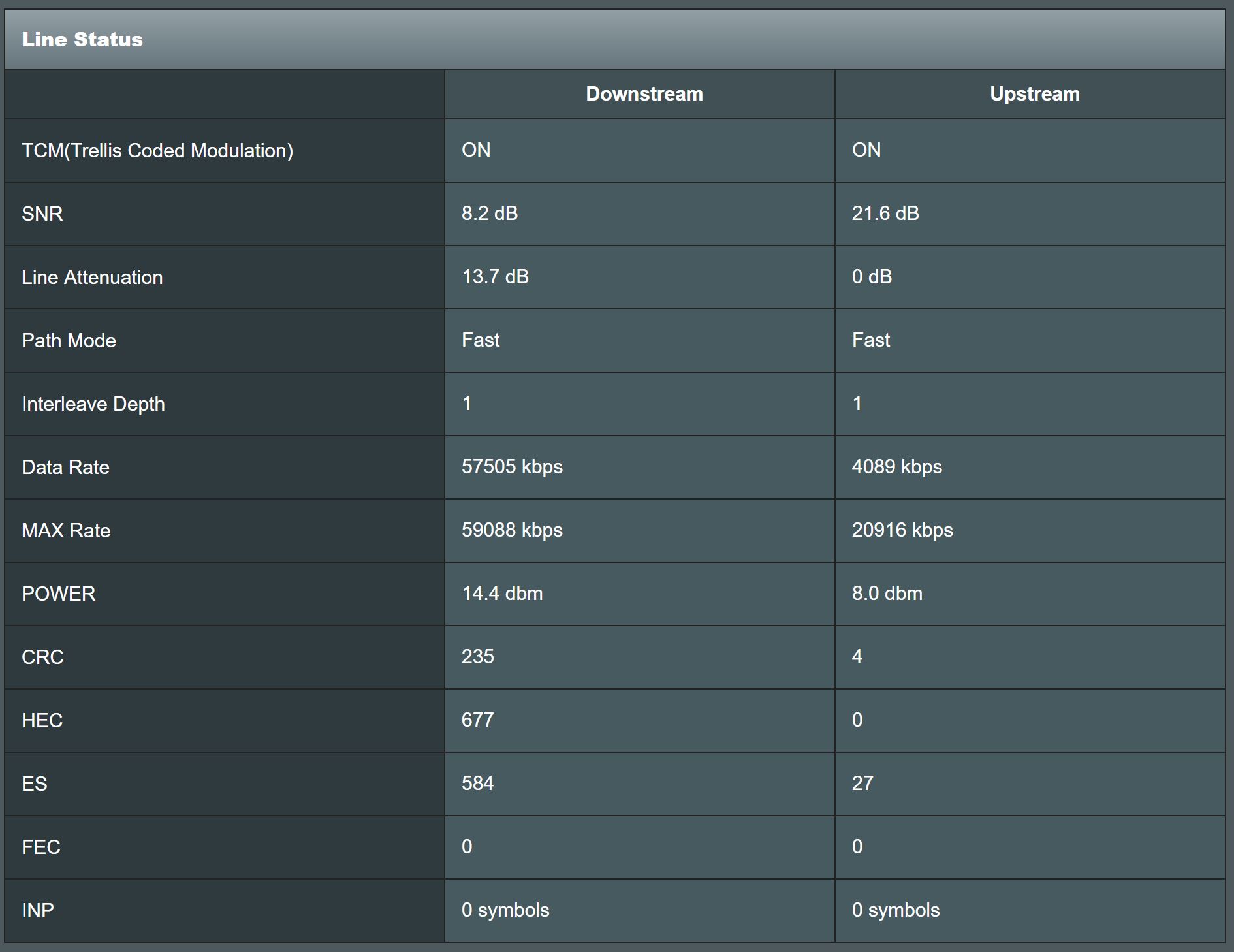Select downstream attenuation value 13.7 dB
The height and width of the screenshot is (952, 1234).
(x=495, y=277)
